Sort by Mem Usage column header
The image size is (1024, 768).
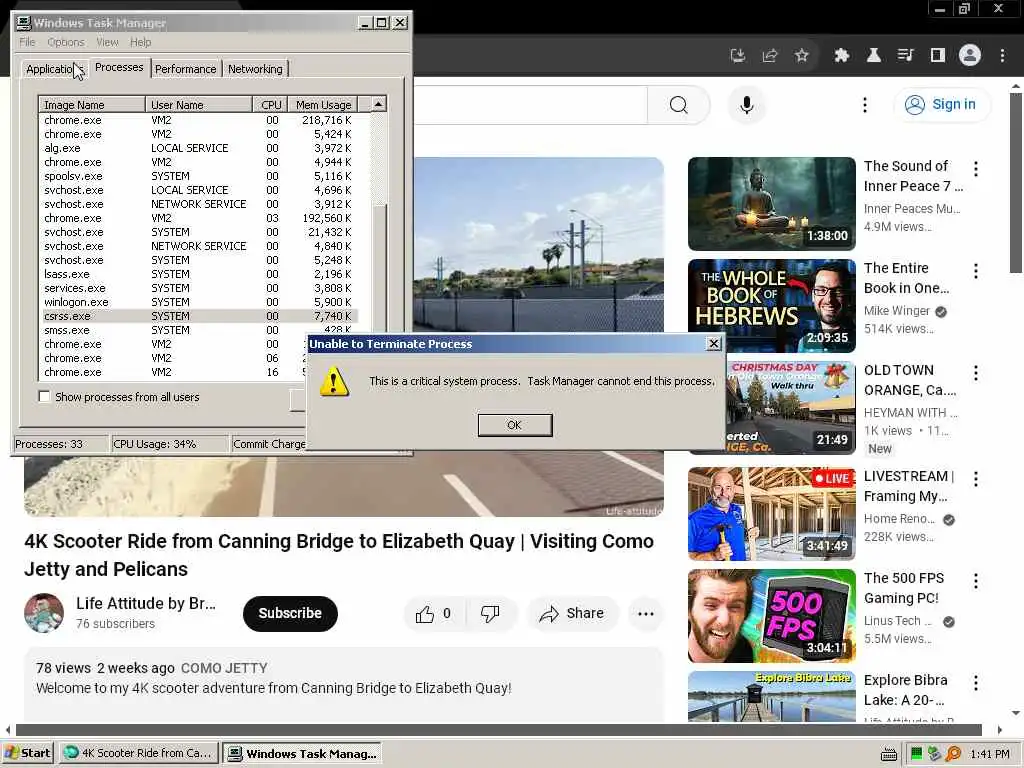pyautogui.click(x=323, y=104)
